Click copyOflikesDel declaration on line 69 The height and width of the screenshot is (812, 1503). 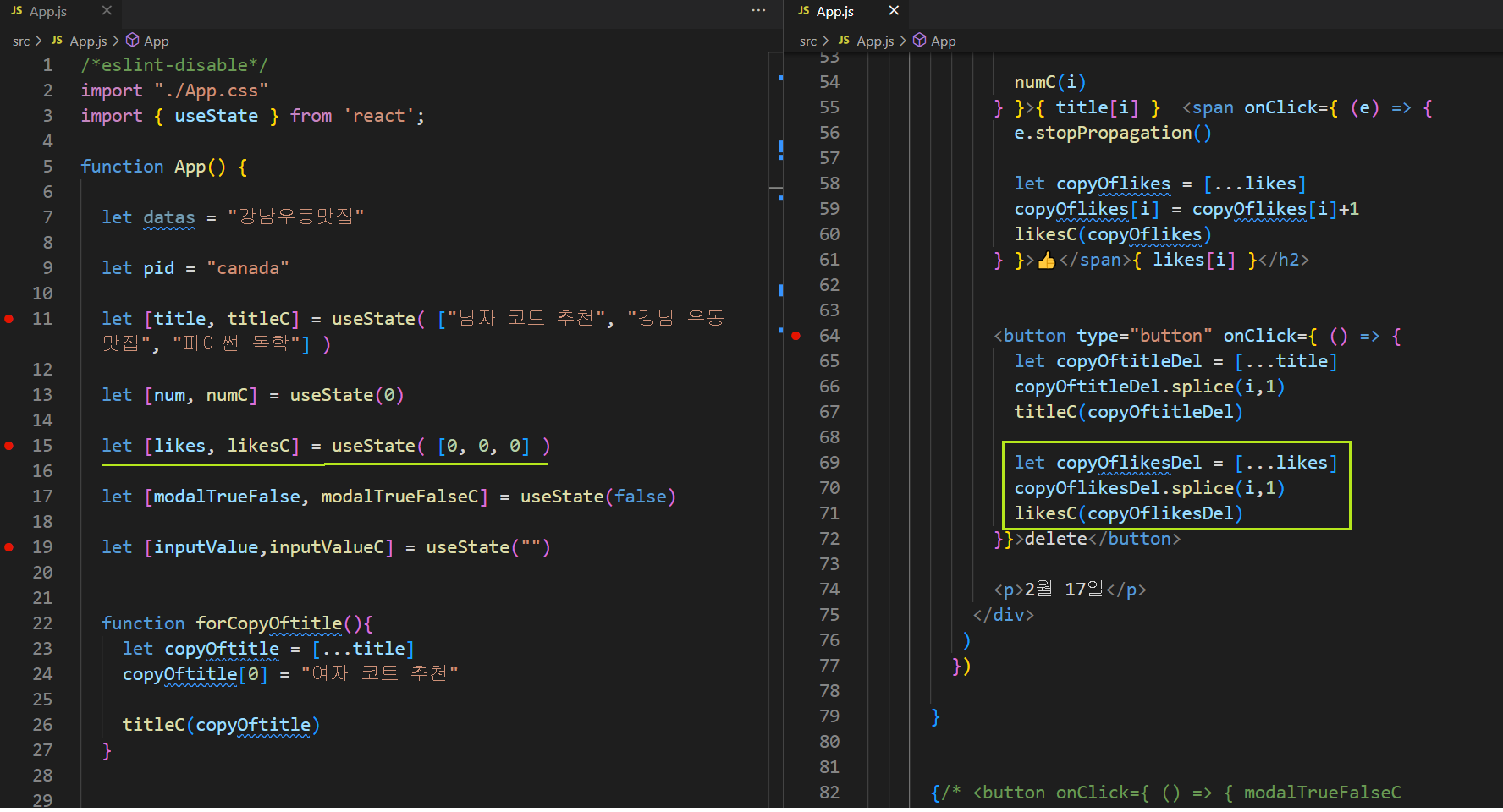pyautogui.click(x=1176, y=463)
